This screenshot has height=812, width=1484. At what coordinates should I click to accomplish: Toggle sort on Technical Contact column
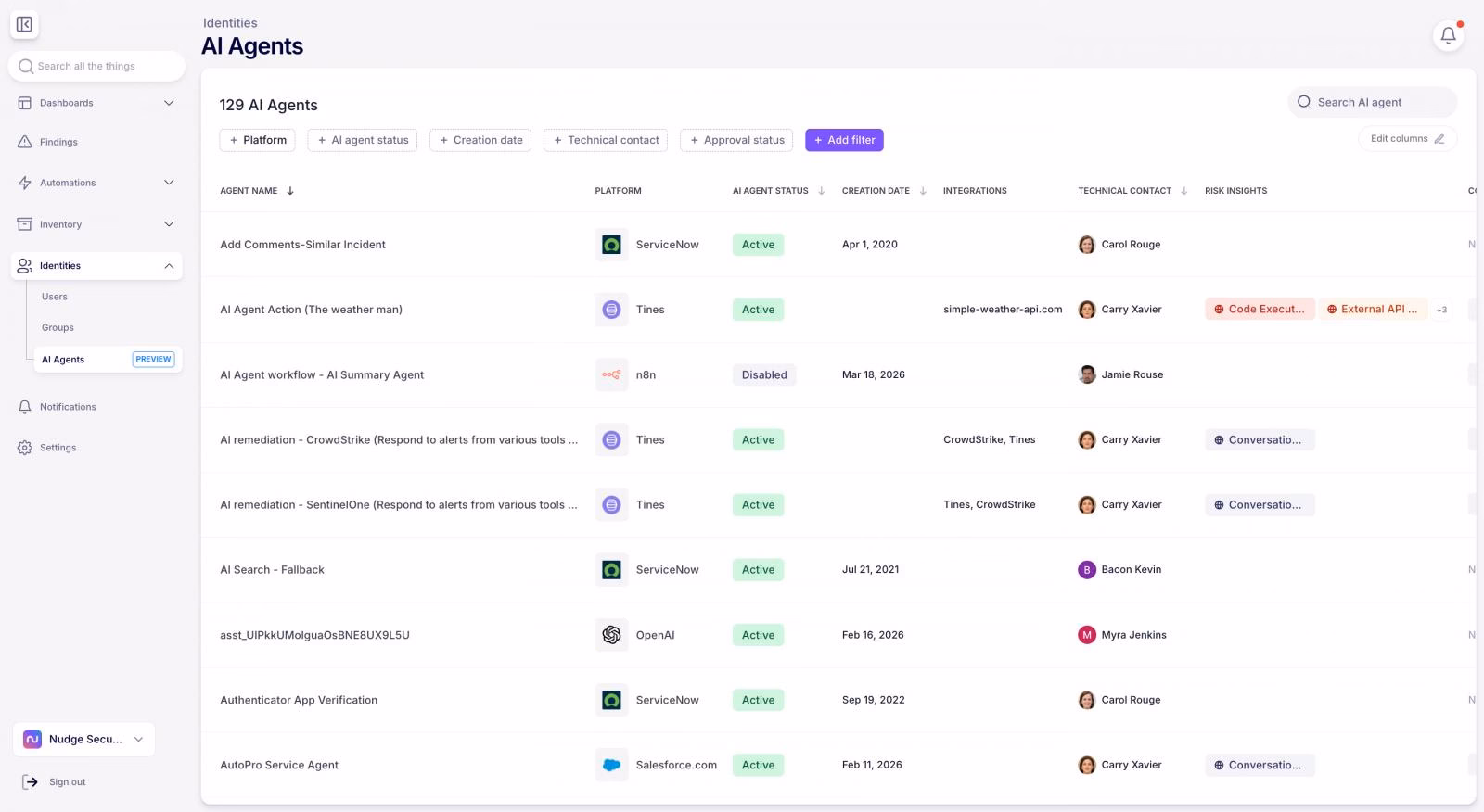tap(1183, 191)
